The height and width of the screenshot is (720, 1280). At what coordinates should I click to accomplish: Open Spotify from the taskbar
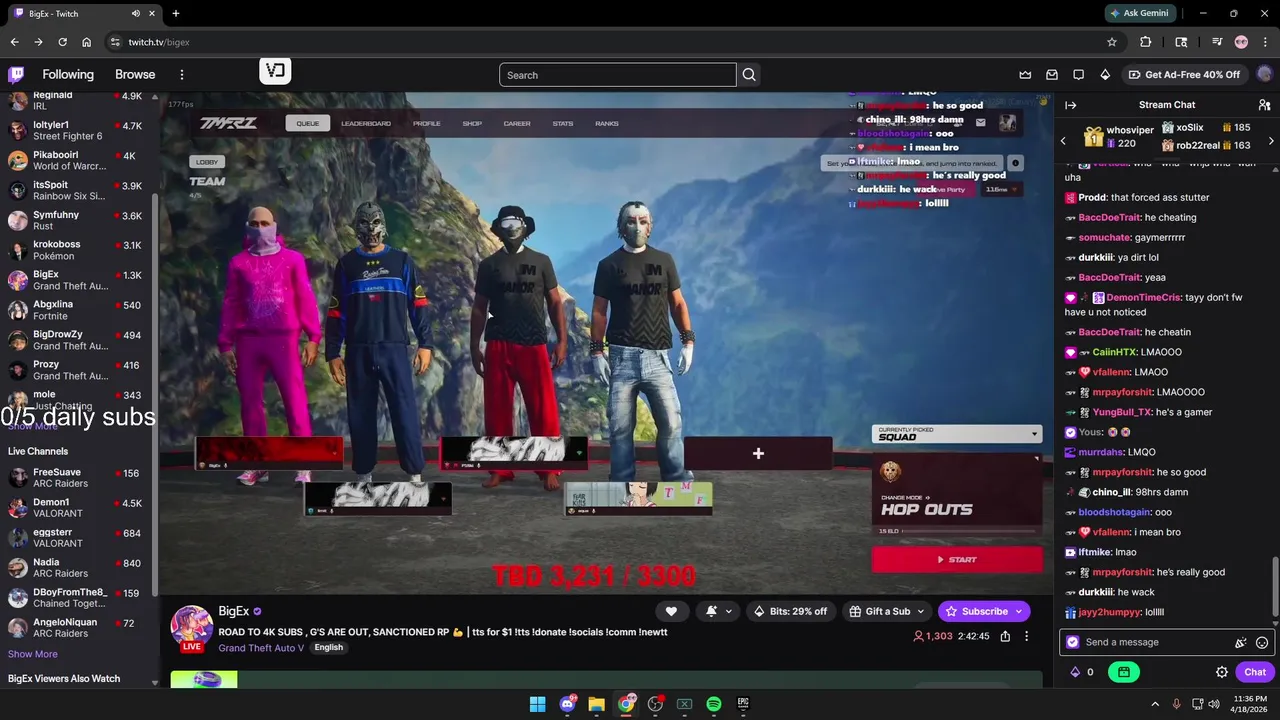[x=714, y=704]
